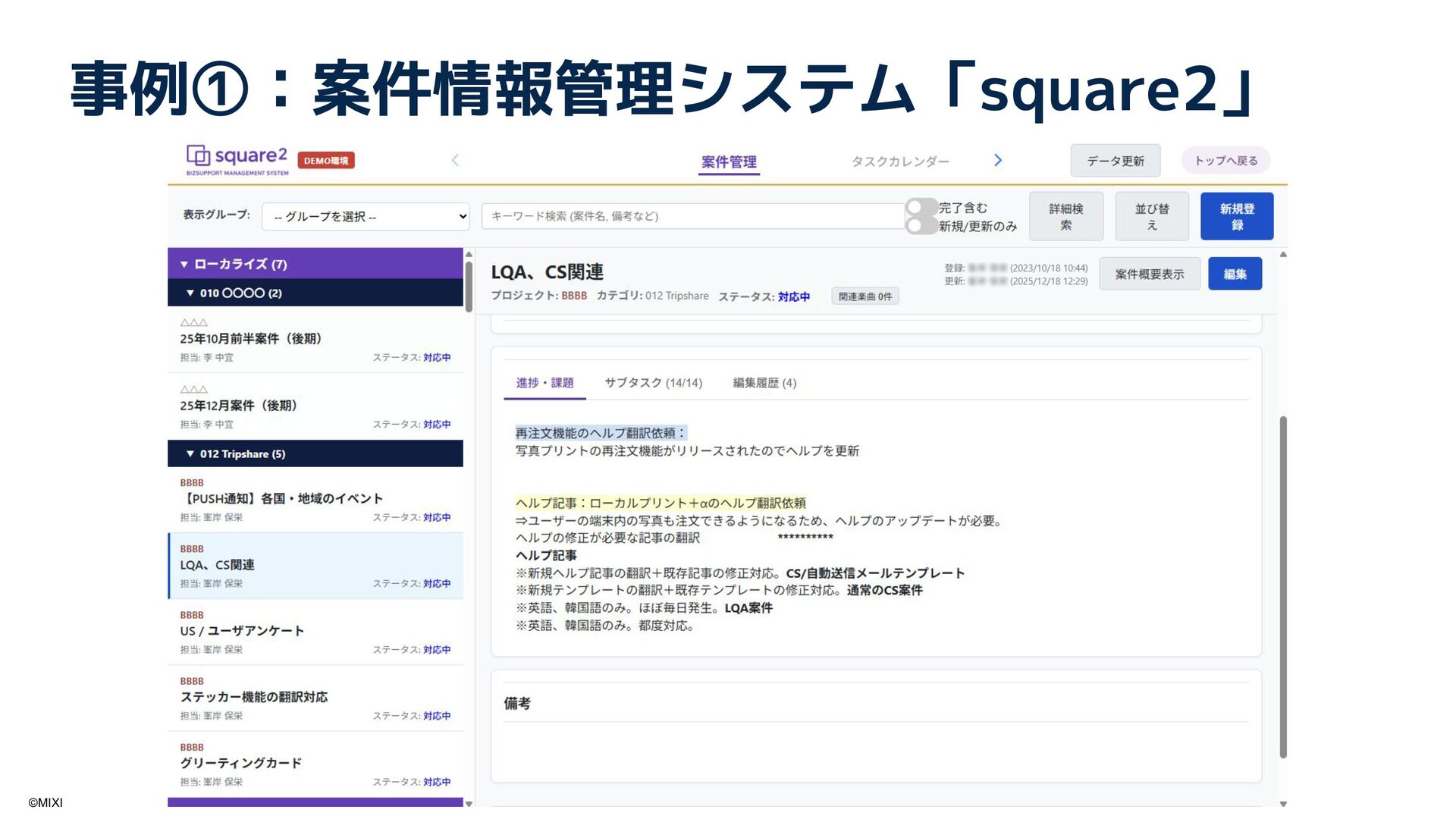Click the 関連楽曲 0件 badge
This screenshot has width=1456, height=819.
pyautogui.click(x=865, y=297)
